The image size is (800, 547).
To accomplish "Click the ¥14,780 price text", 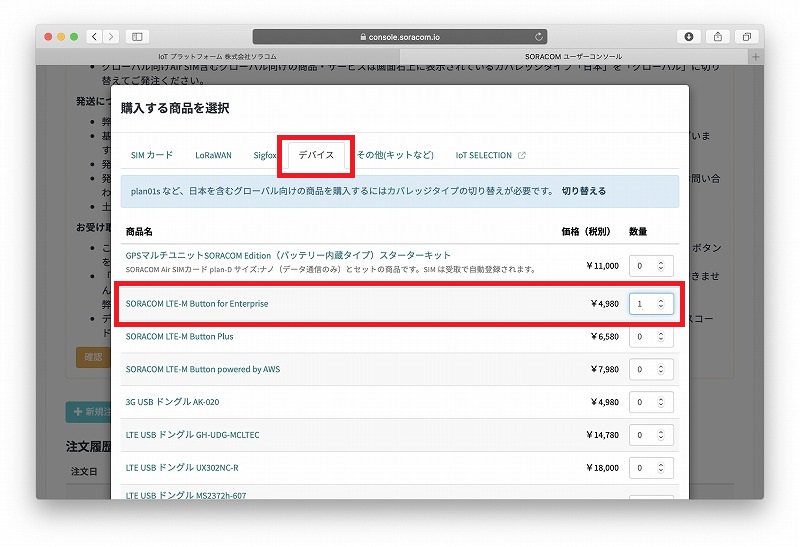I will (603, 435).
